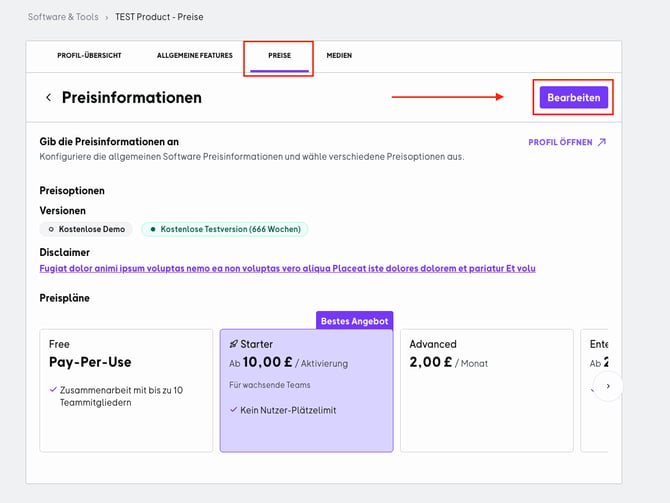Click the checkmark next to Kein Nutzer-Plätzelimit

(233, 410)
